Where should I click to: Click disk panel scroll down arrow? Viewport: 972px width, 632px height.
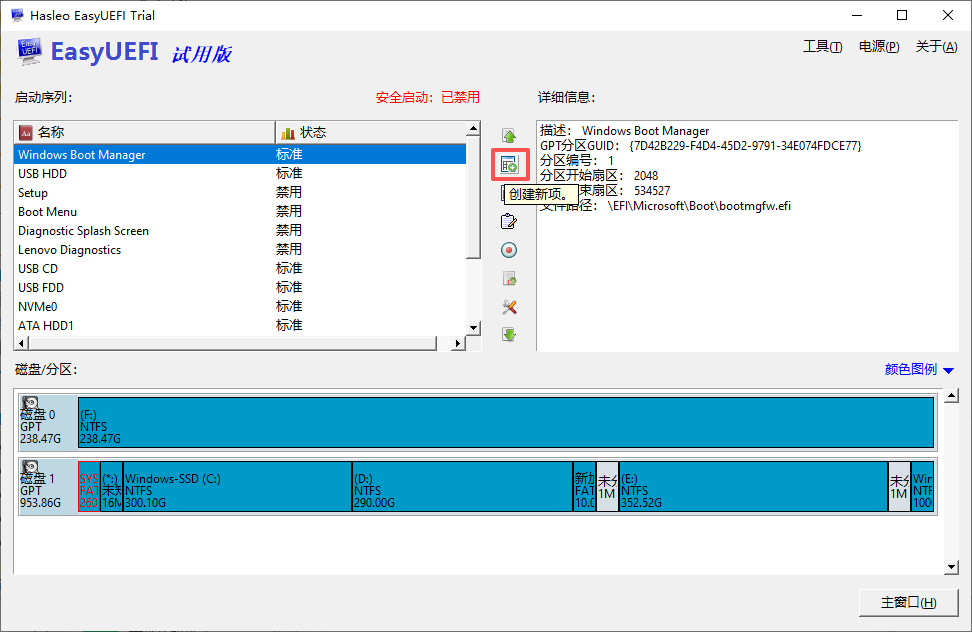pyautogui.click(x=952, y=567)
